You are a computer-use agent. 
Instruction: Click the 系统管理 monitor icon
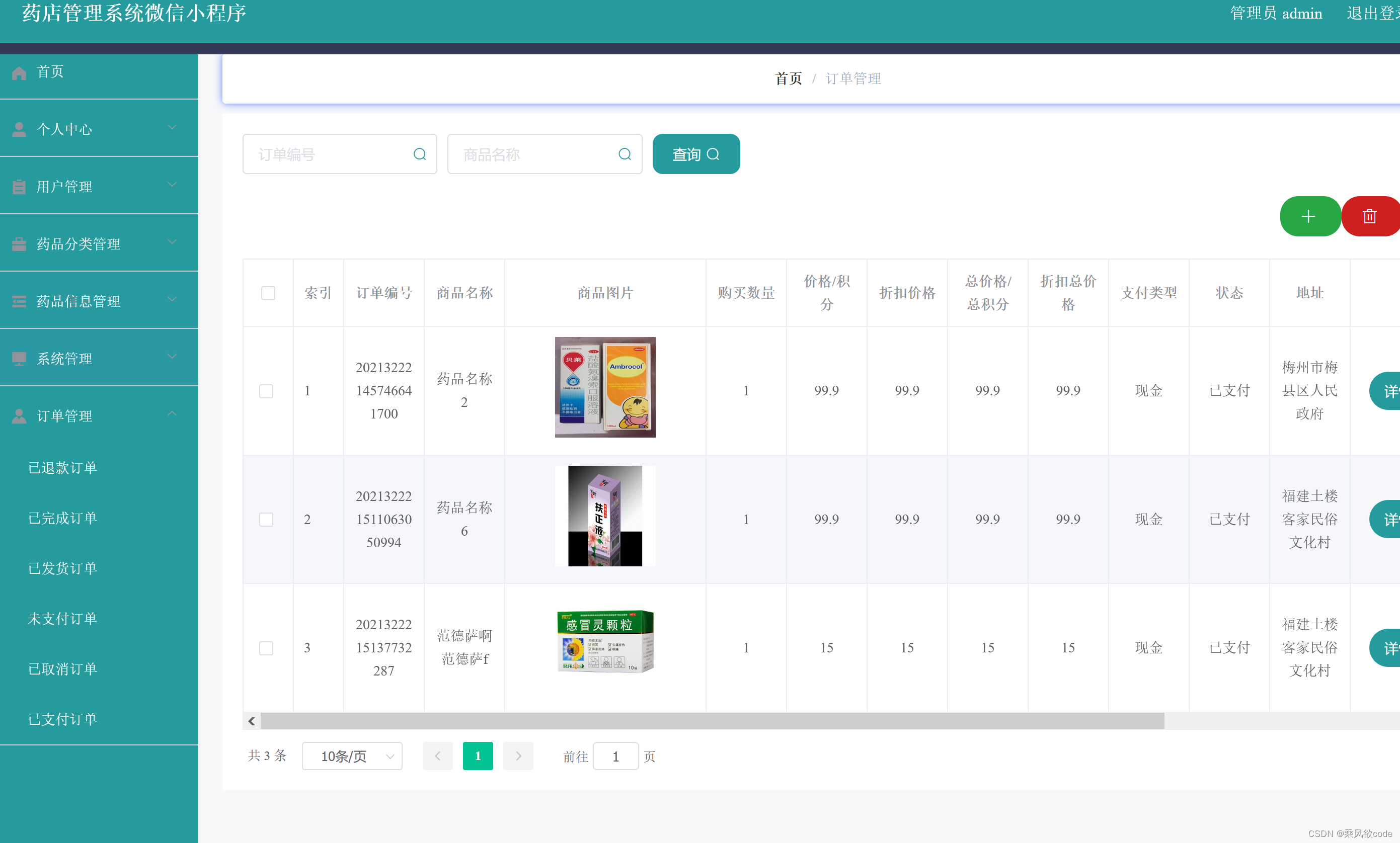[19, 359]
